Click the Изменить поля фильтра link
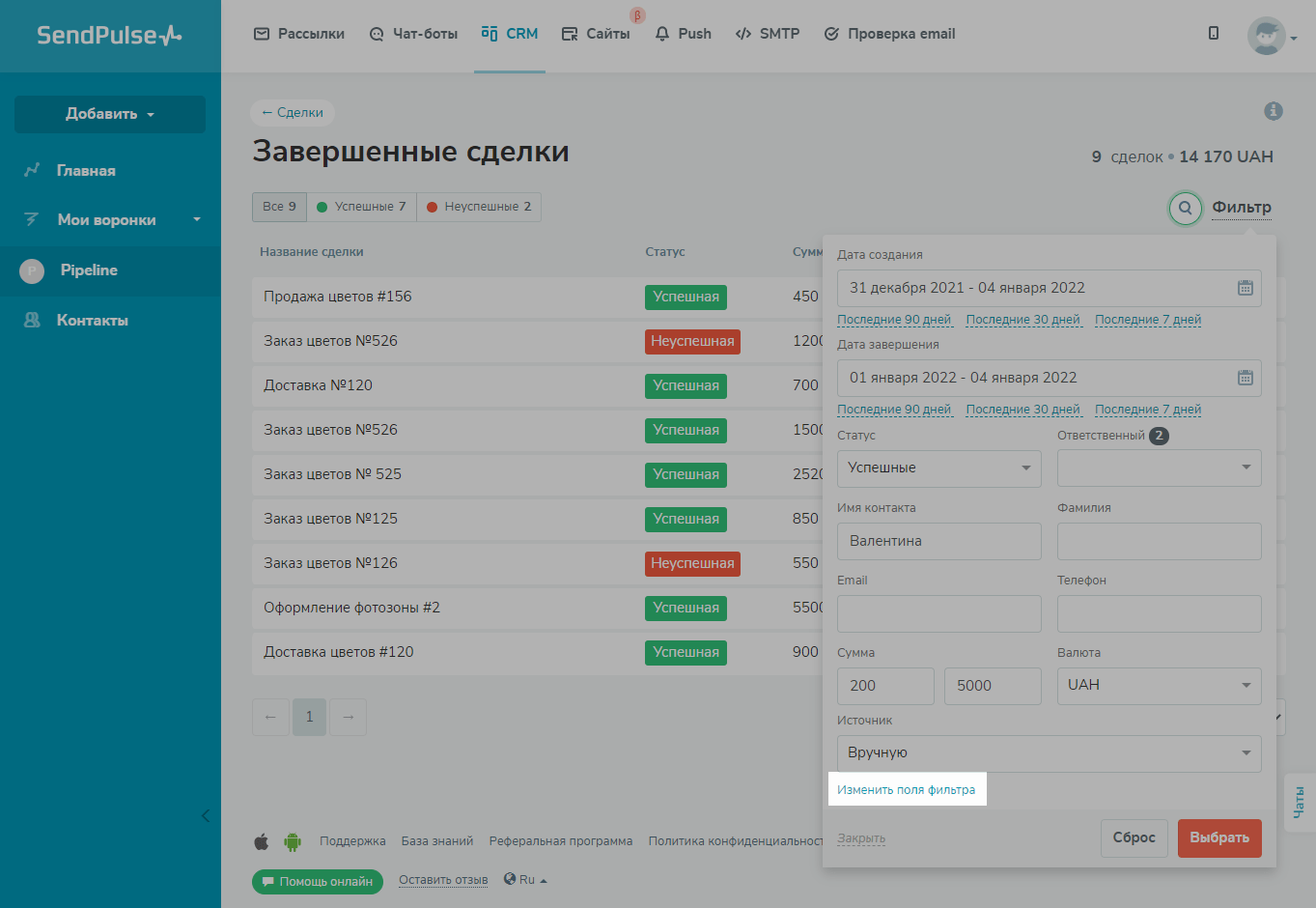Viewport: 1316px width, 908px height. [906, 790]
